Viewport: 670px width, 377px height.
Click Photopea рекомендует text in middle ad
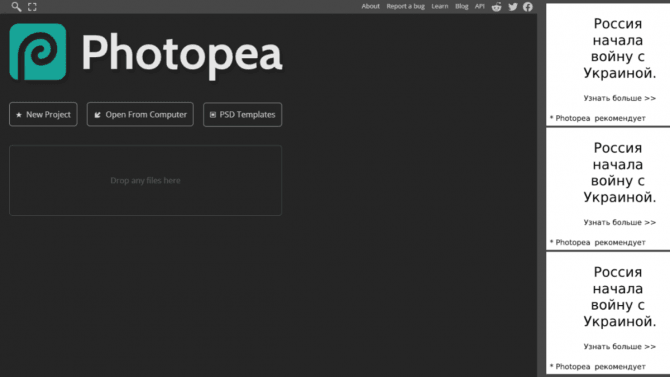[598, 242]
